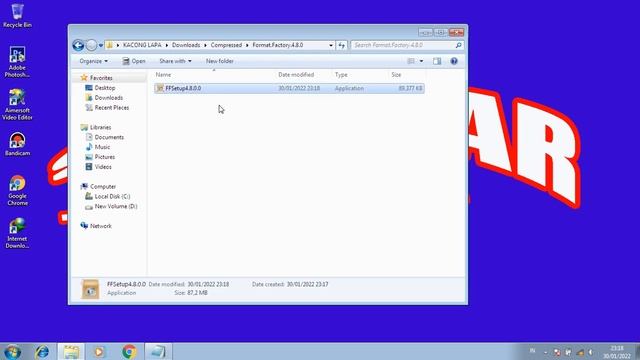Viewport: 640px width, 360px height.
Task: Open the view options dropdown arrow
Action: point(421,61)
